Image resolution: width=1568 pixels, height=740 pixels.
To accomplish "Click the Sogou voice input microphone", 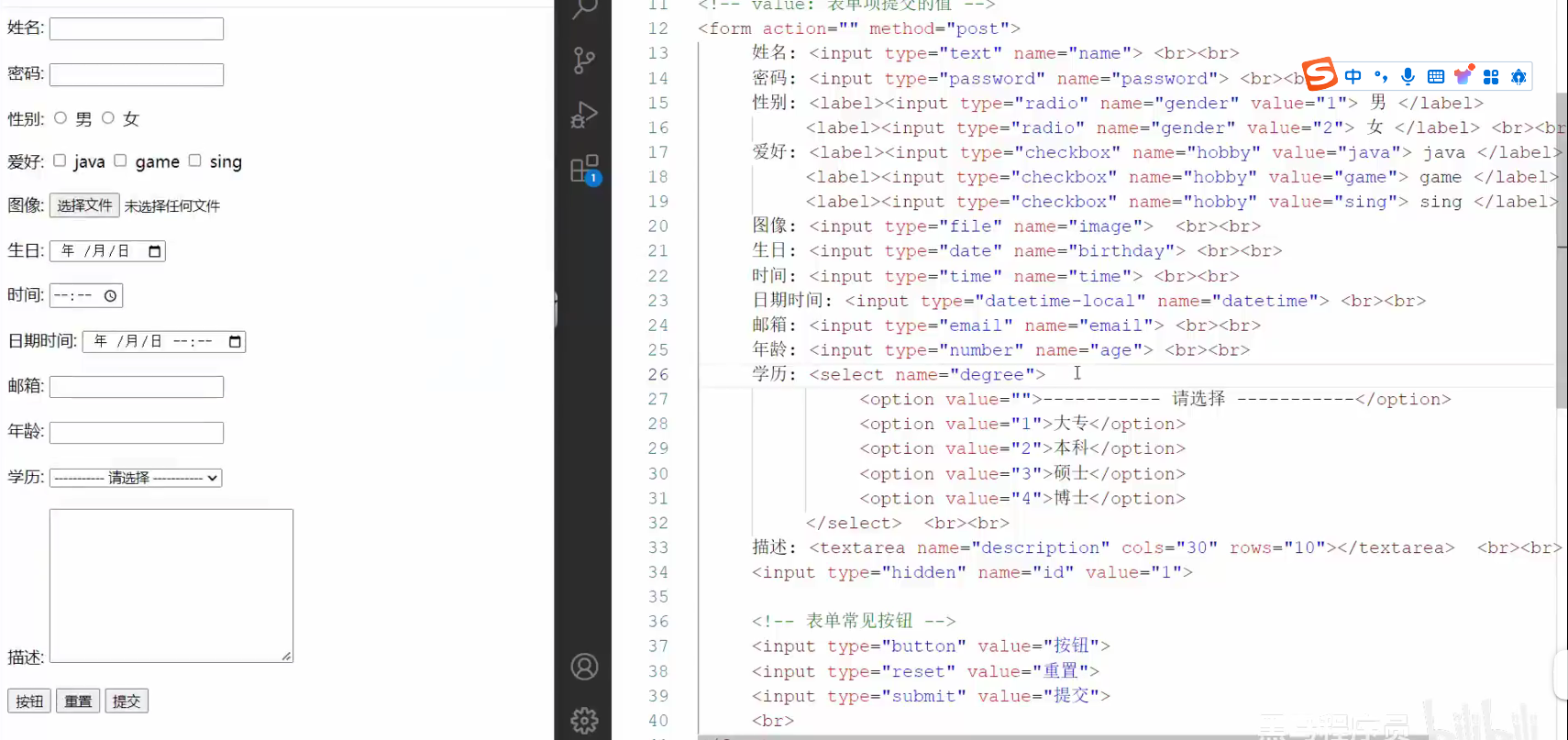I will [x=1408, y=76].
